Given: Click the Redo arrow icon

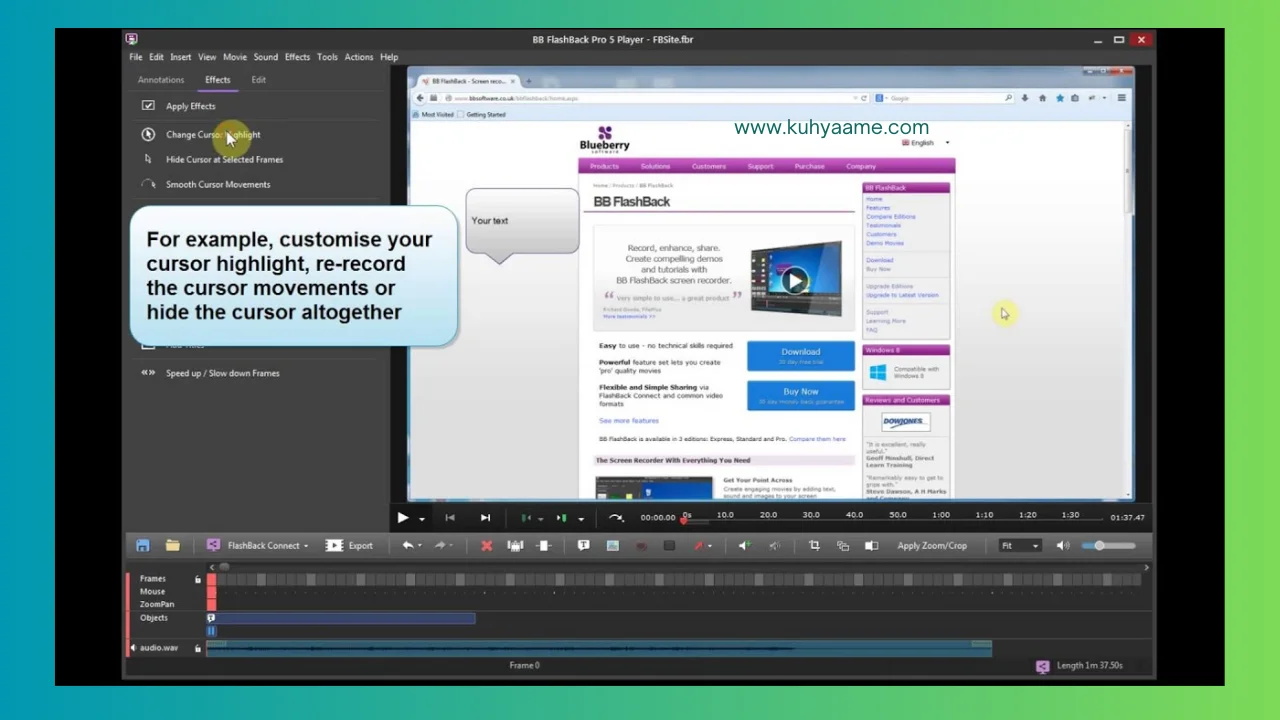Looking at the screenshot, I should [x=440, y=545].
